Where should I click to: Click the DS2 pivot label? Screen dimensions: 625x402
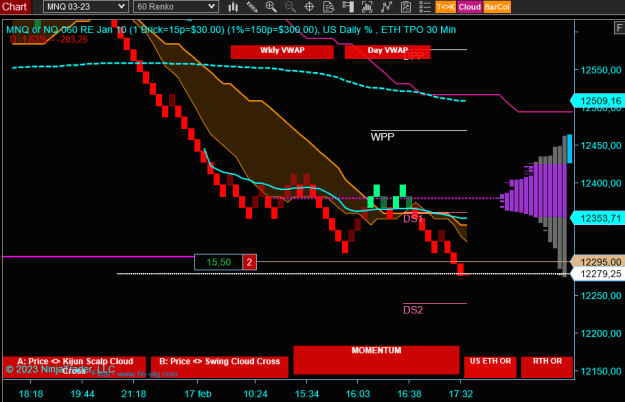click(x=413, y=310)
